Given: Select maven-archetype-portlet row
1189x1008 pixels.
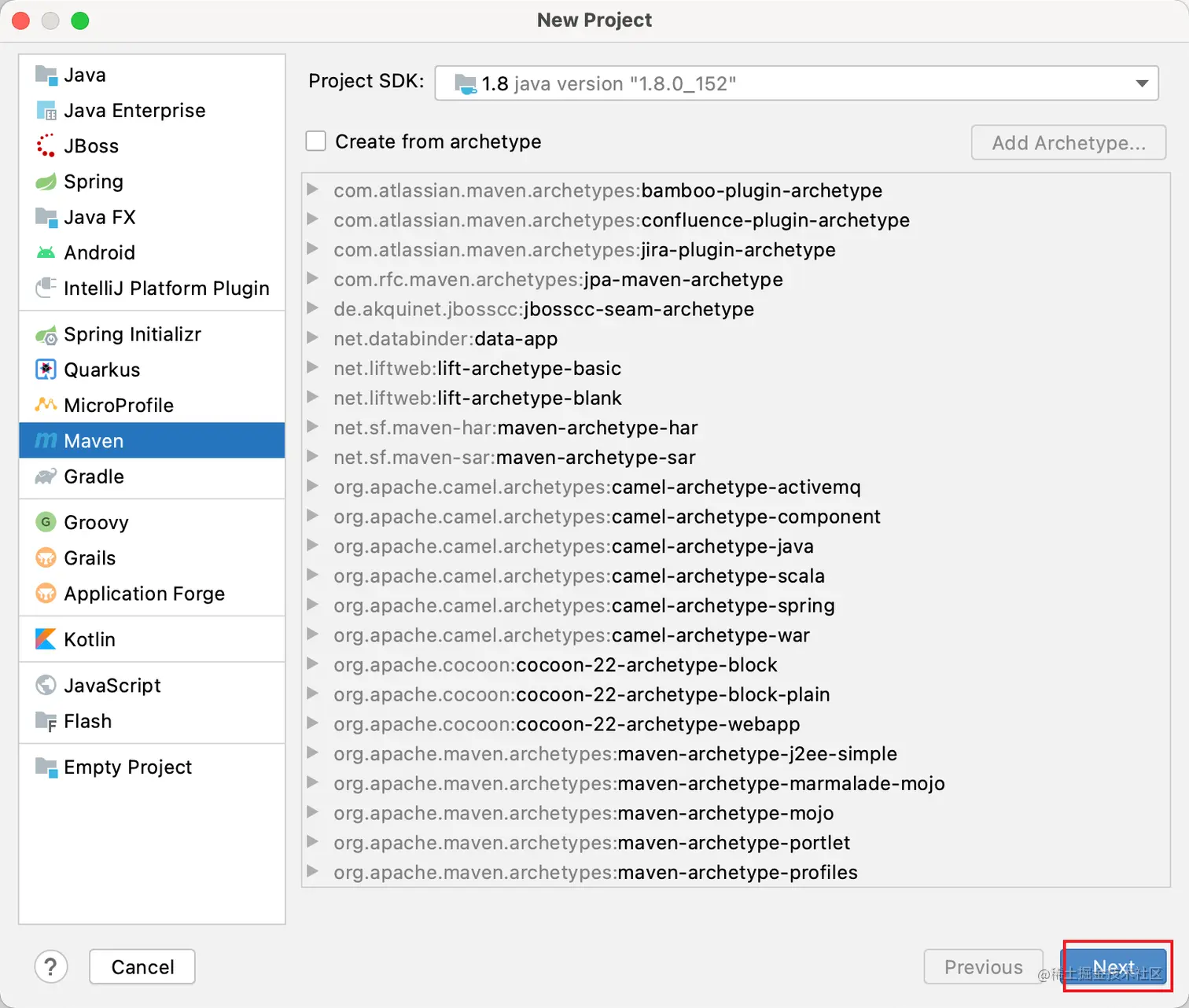Looking at the screenshot, I should (736, 843).
